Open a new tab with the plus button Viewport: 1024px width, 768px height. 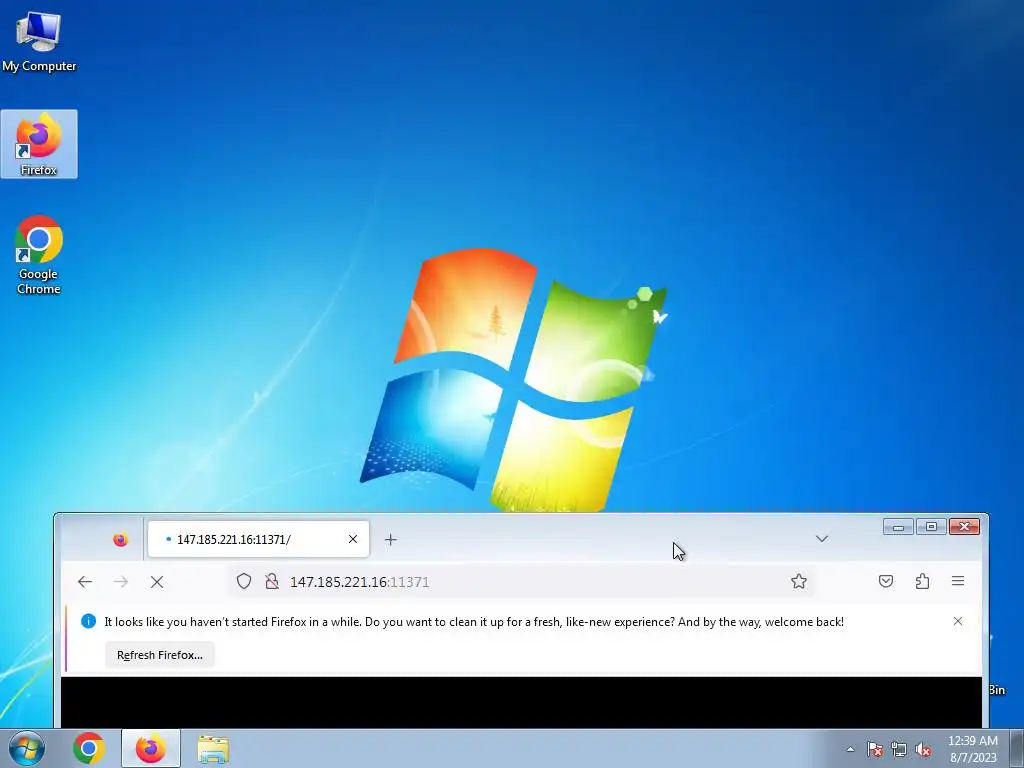[391, 539]
